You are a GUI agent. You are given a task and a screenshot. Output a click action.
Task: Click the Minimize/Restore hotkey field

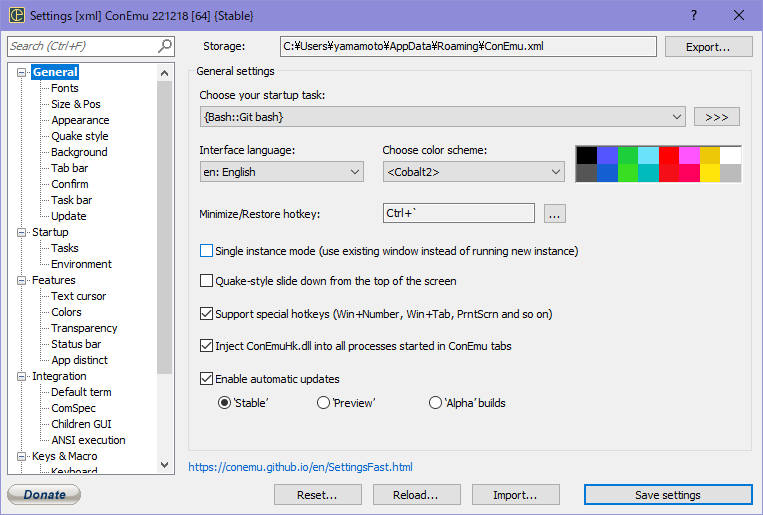(x=459, y=213)
